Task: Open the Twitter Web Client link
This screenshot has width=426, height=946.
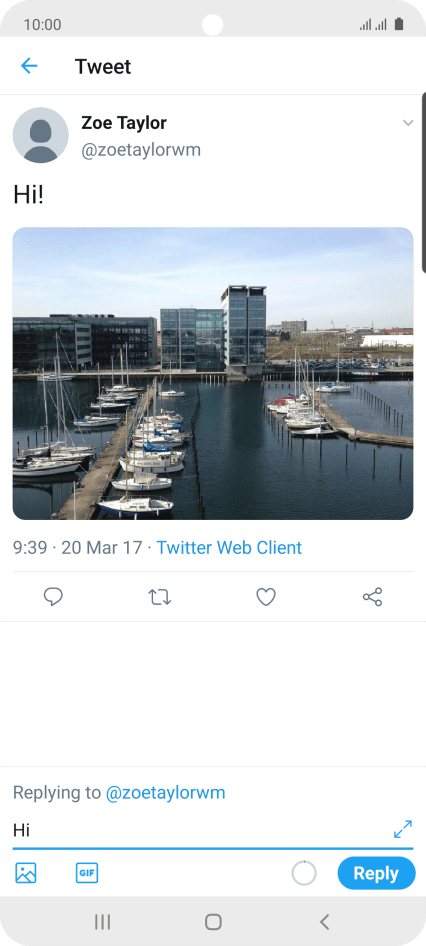Action: click(x=229, y=548)
